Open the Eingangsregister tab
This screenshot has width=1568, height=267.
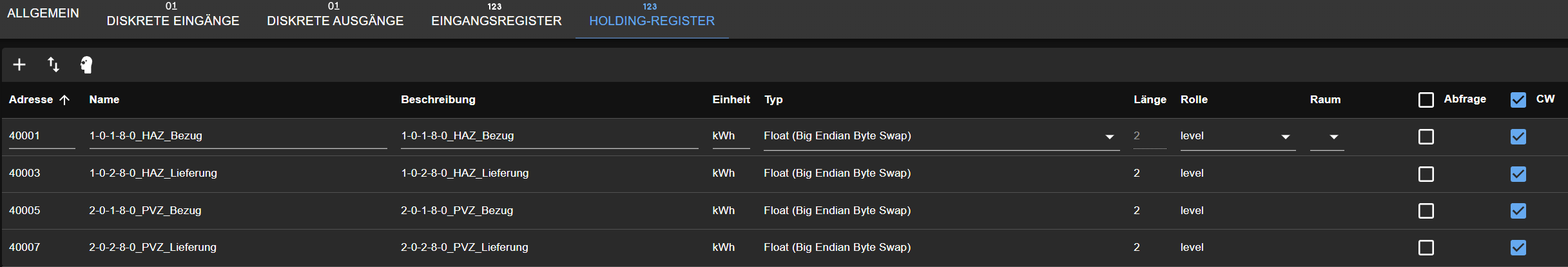(x=496, y=21)
